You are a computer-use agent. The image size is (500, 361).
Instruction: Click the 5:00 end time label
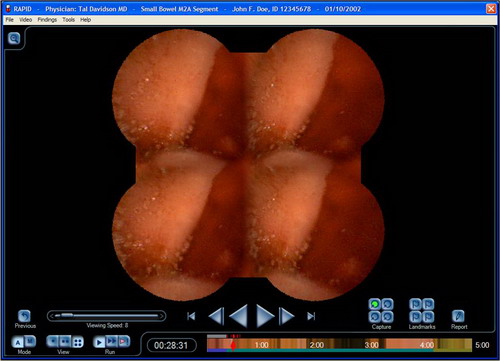(482, 345)
